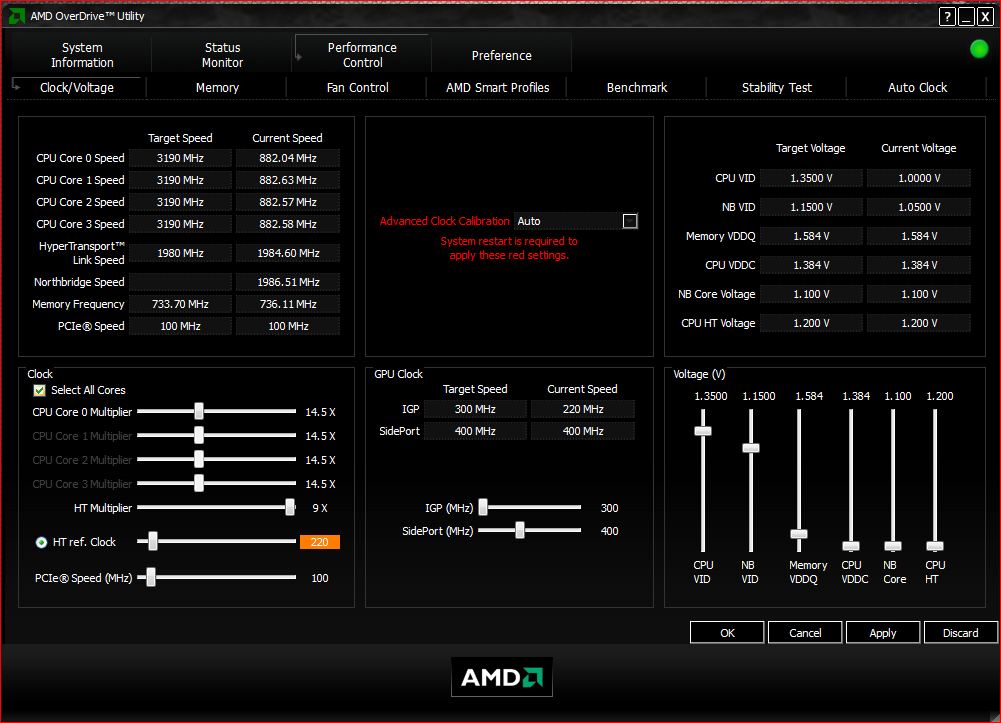This screenshot has width=1001, height=723.
Task: Open the Preference tab
Action: (x=501, y=56)
